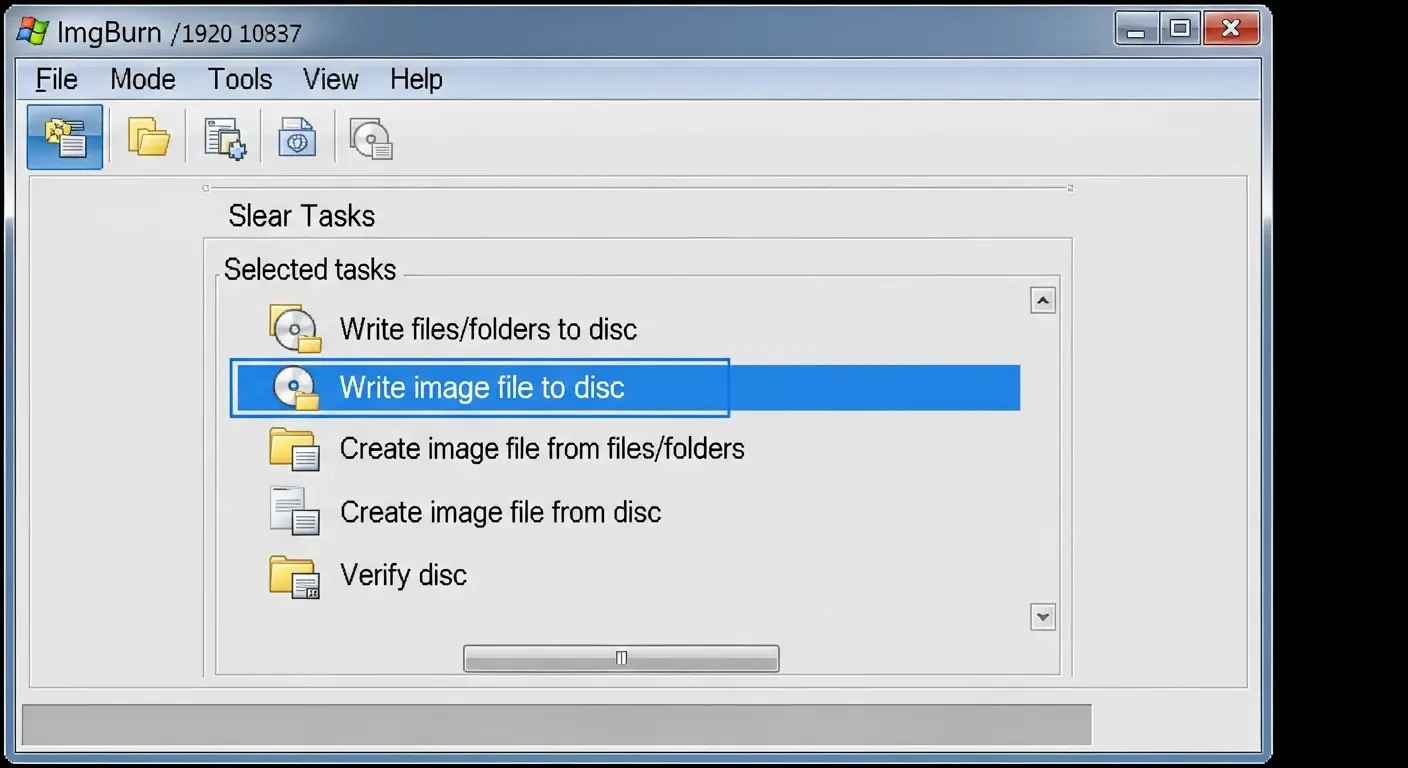This screenshot has height=768, width=1408.
Task: Click the task list scroll down arrow
Action: tap(1043, 617)
